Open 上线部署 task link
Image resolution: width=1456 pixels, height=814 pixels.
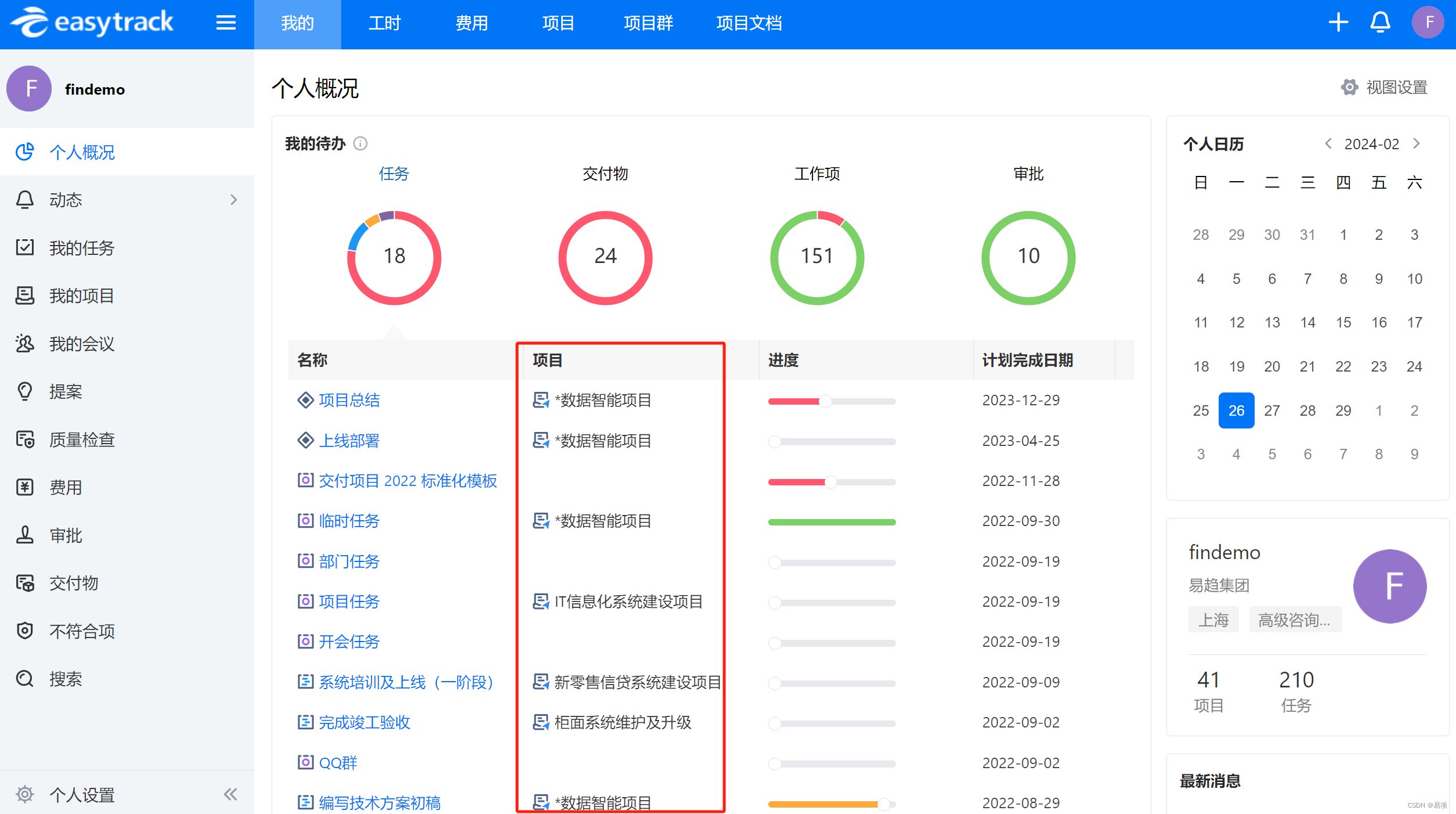(x=349, y=441)
